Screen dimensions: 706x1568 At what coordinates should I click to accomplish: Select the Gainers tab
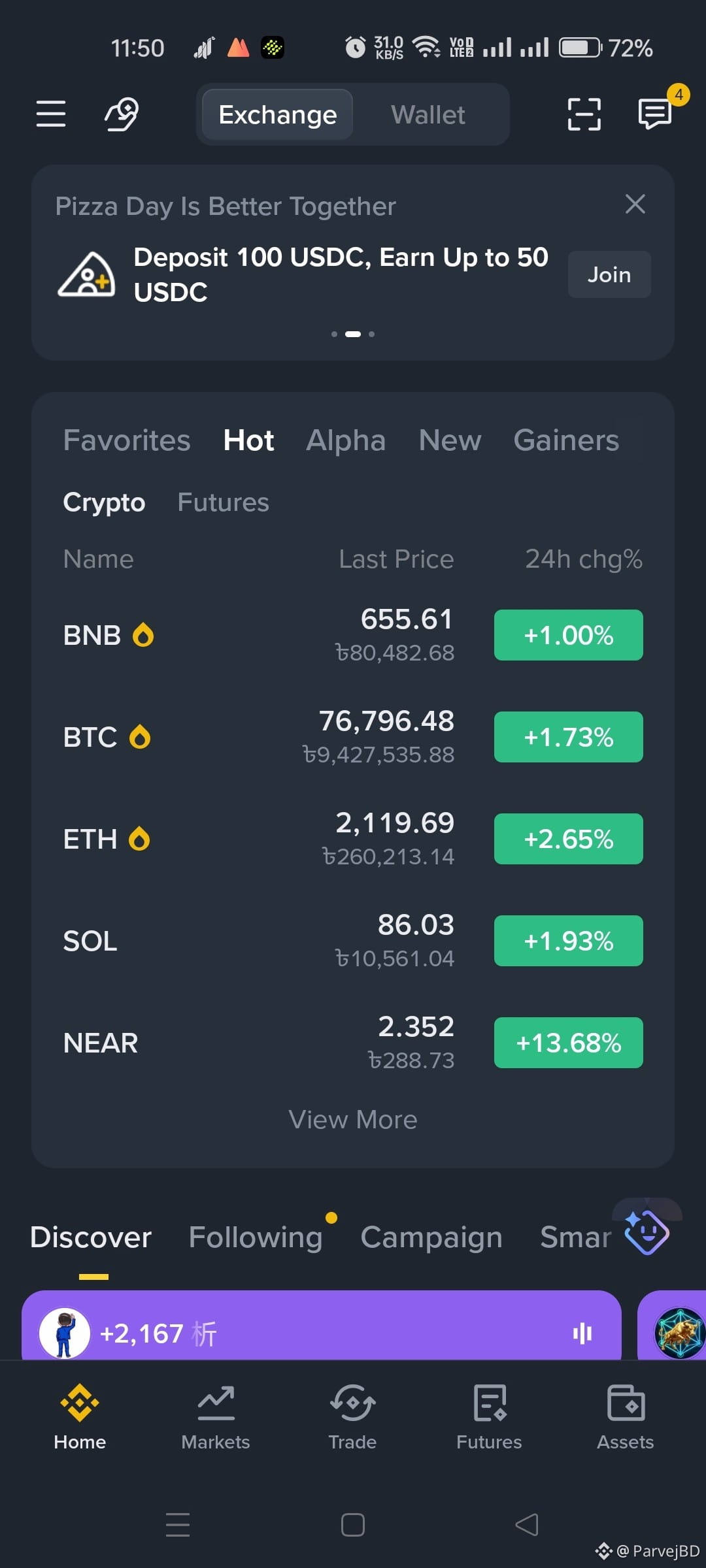tap(566, 440)
